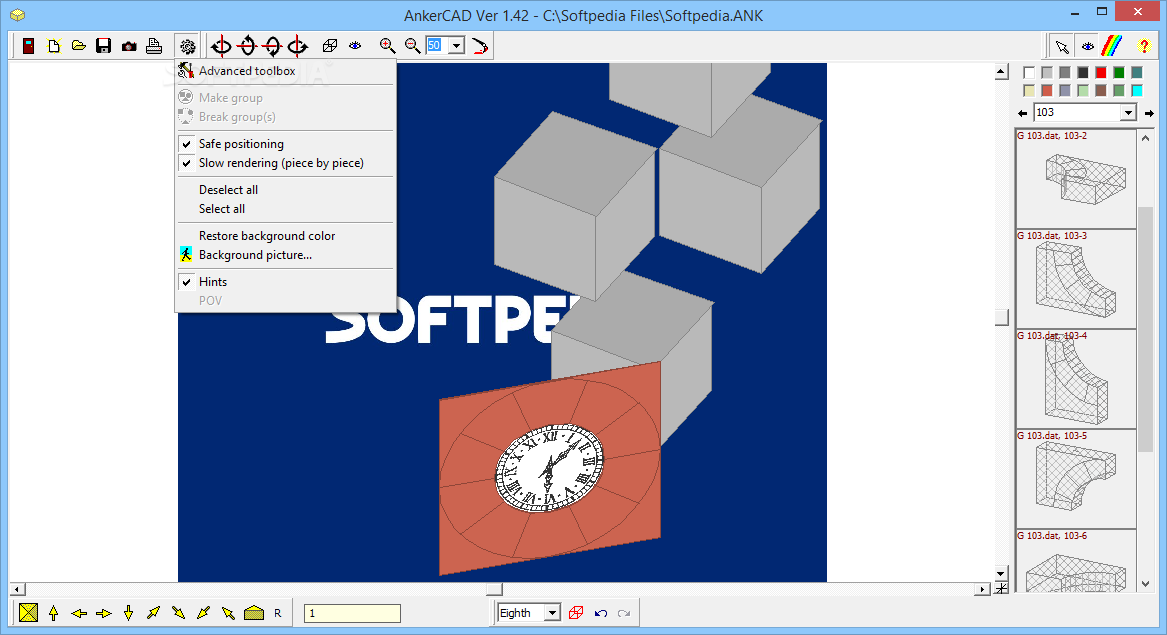This screenshot has width=1167, height=635.
Task: Open Background picture... dialog
Action: point(285,255)
